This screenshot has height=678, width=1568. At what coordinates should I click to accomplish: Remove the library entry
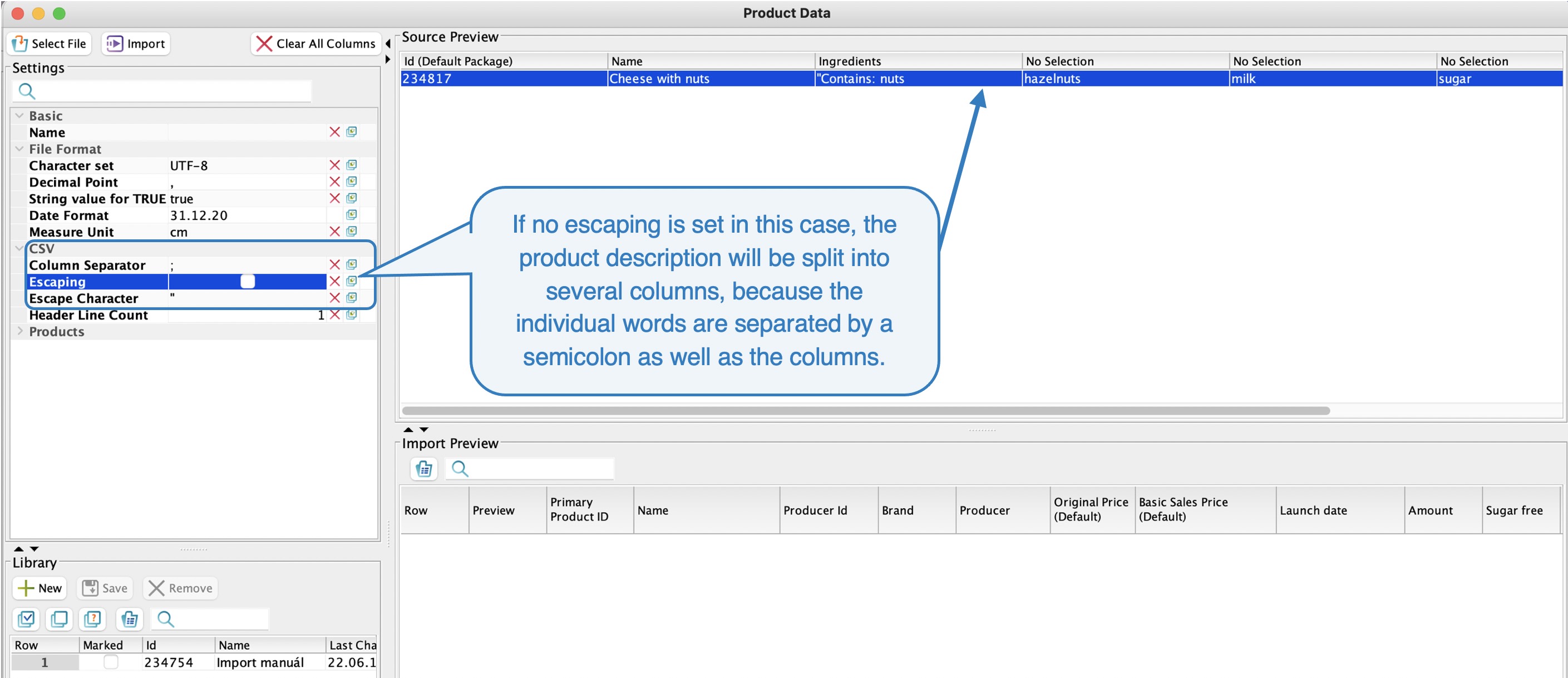point(181,588)
